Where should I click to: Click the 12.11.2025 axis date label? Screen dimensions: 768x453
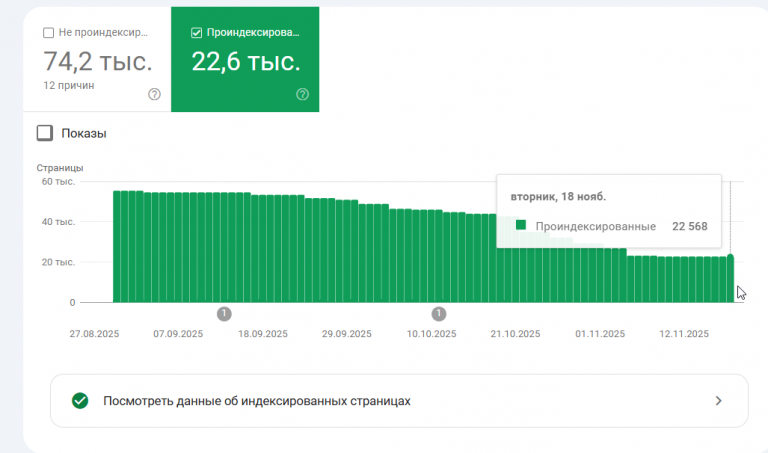pyautogui.click(x=684, y=334)
